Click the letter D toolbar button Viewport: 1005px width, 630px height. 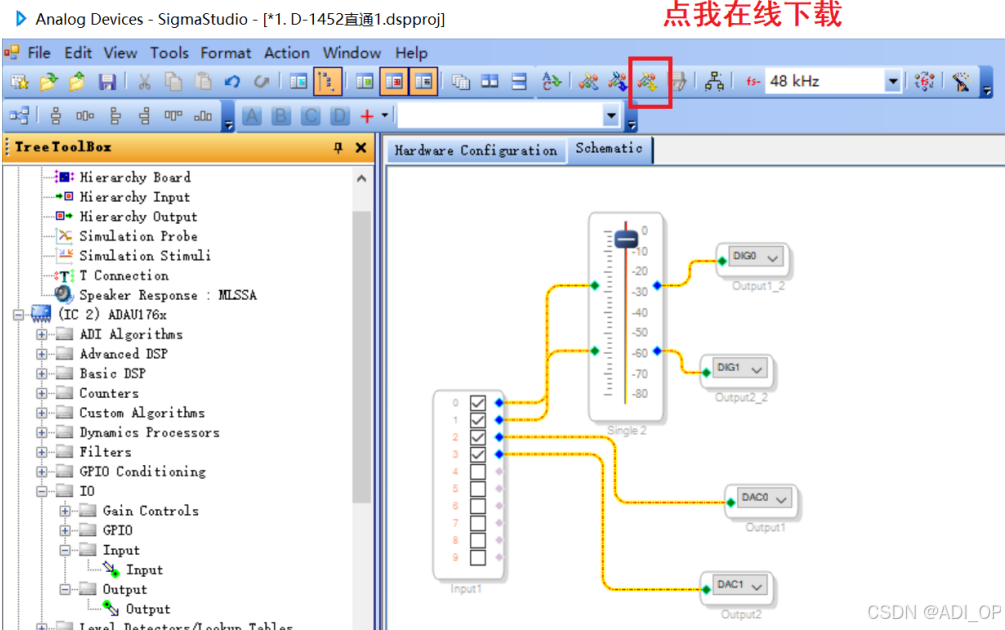click(340, 116)
